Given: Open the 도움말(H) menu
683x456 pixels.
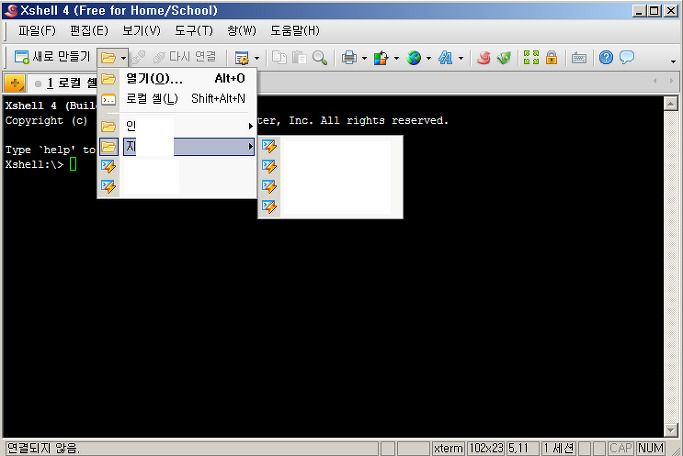Looking at the screenshot, I should pos(295,30).
